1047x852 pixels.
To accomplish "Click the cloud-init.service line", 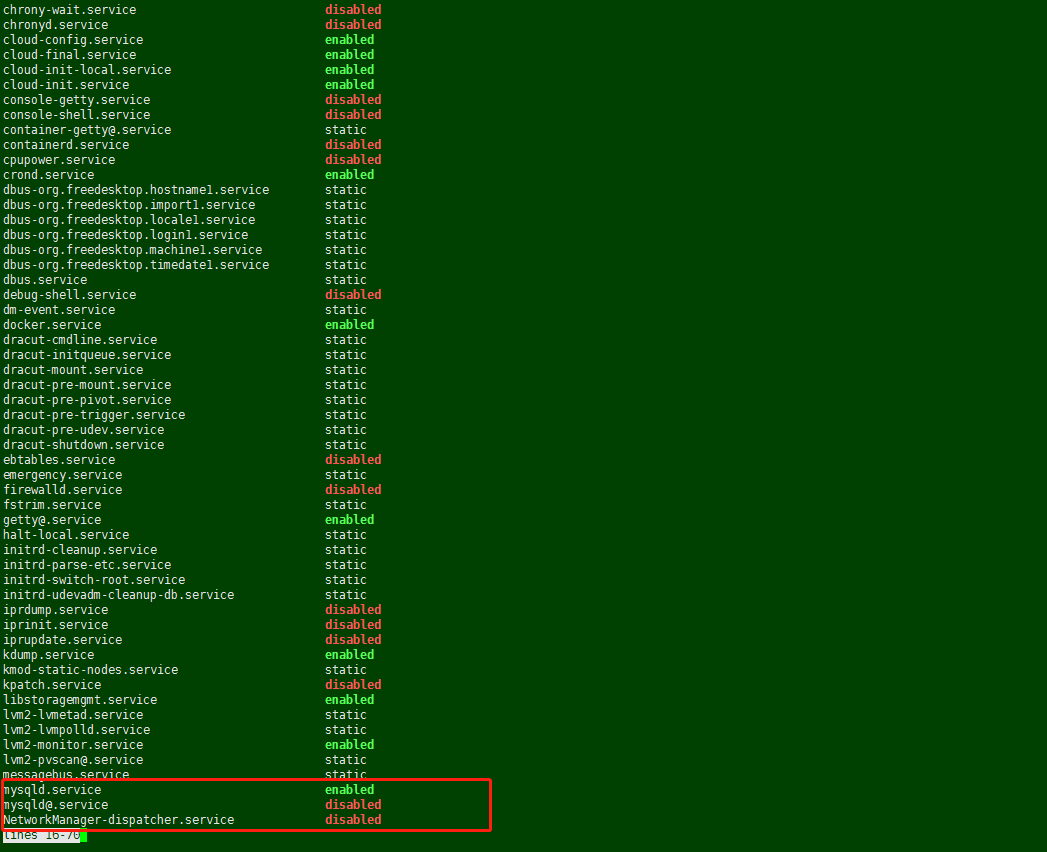I will click(x=65, y=84).
